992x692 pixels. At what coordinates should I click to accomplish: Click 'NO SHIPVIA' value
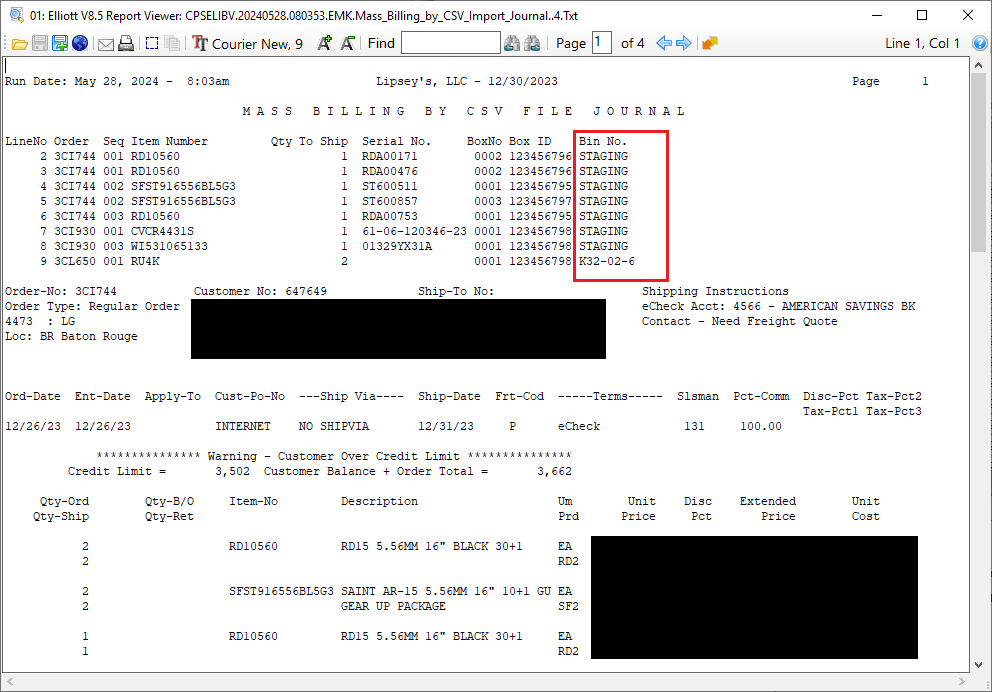pos(334,426)
